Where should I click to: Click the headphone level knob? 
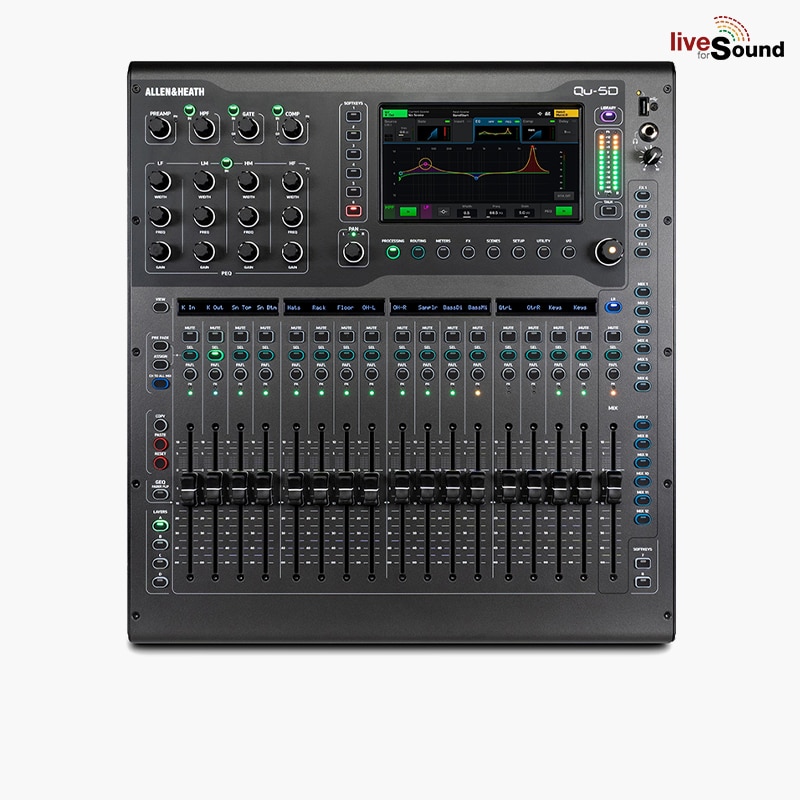click(651, 156)
